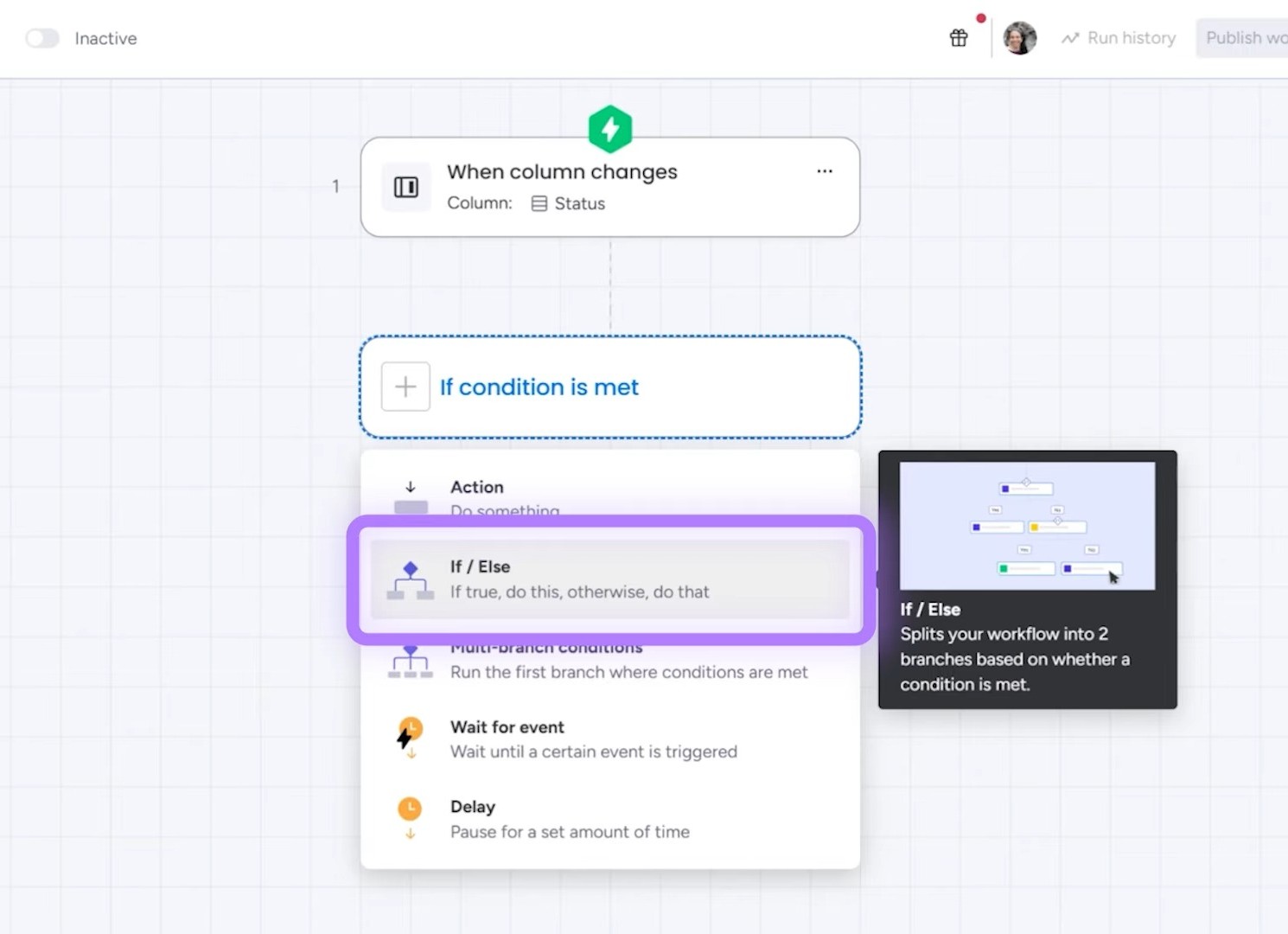
Task: Expand the If condition is met step
Action: pyautogui.click(x=539, y=387)
